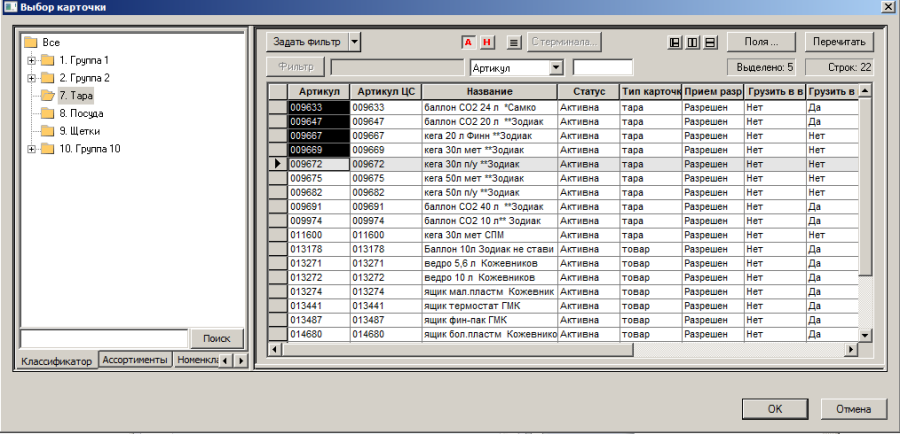Expand the '2. Группа 2' tree node
The width and height of the screenshot is (900, 434).
pos(31,78)
